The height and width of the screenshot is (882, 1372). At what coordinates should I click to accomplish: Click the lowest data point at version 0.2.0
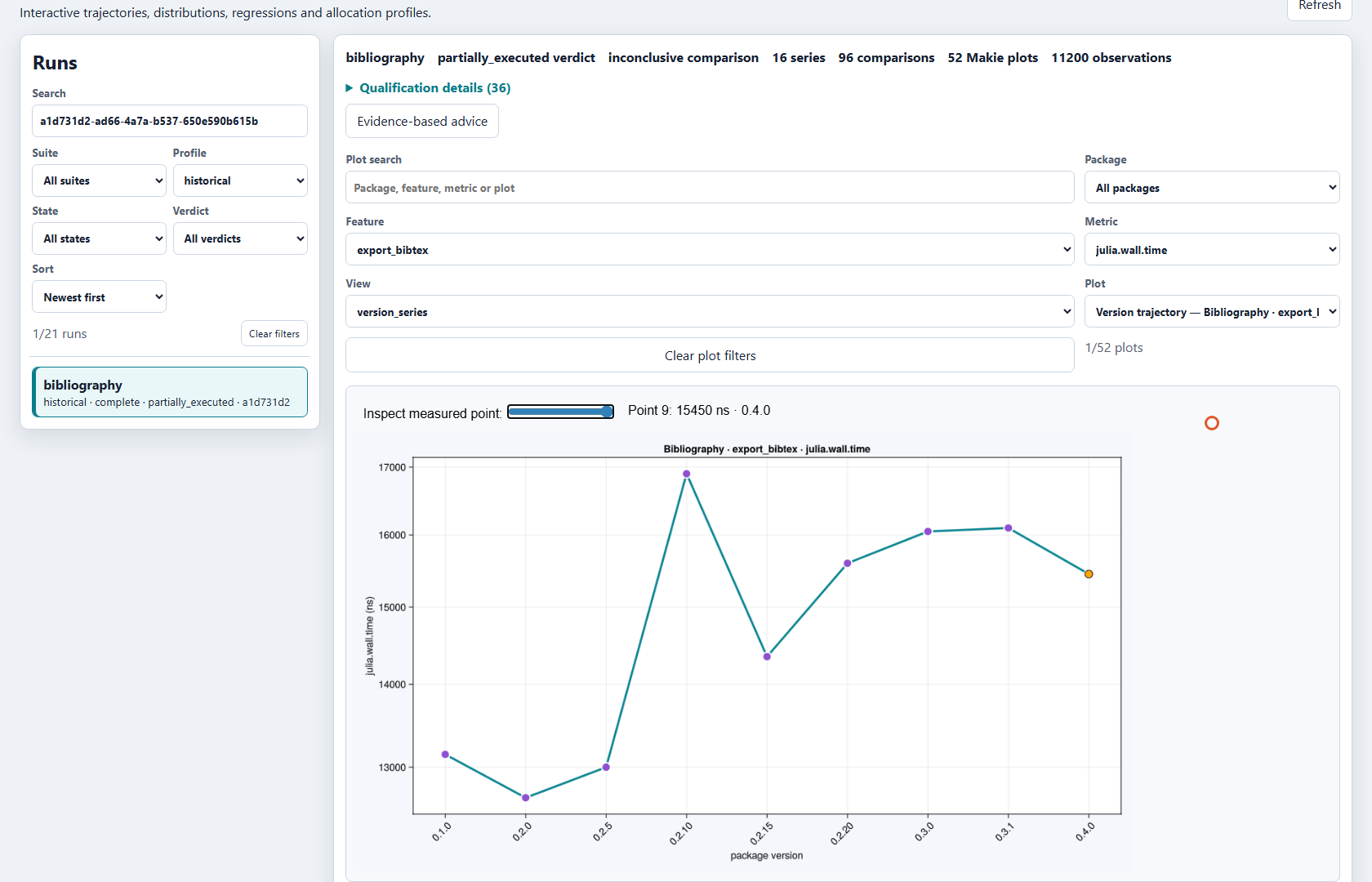pos(525,798)
